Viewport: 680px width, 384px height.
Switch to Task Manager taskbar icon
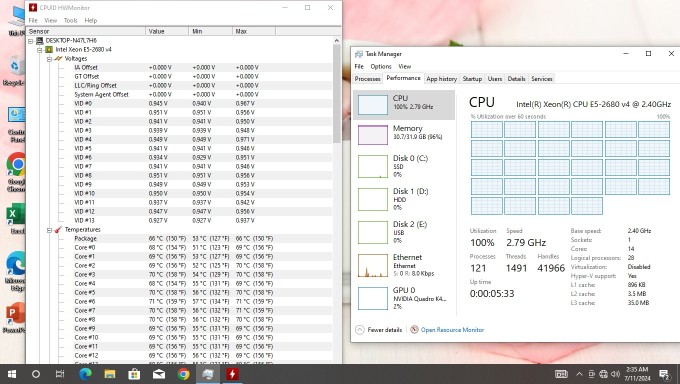click(208, 374)
